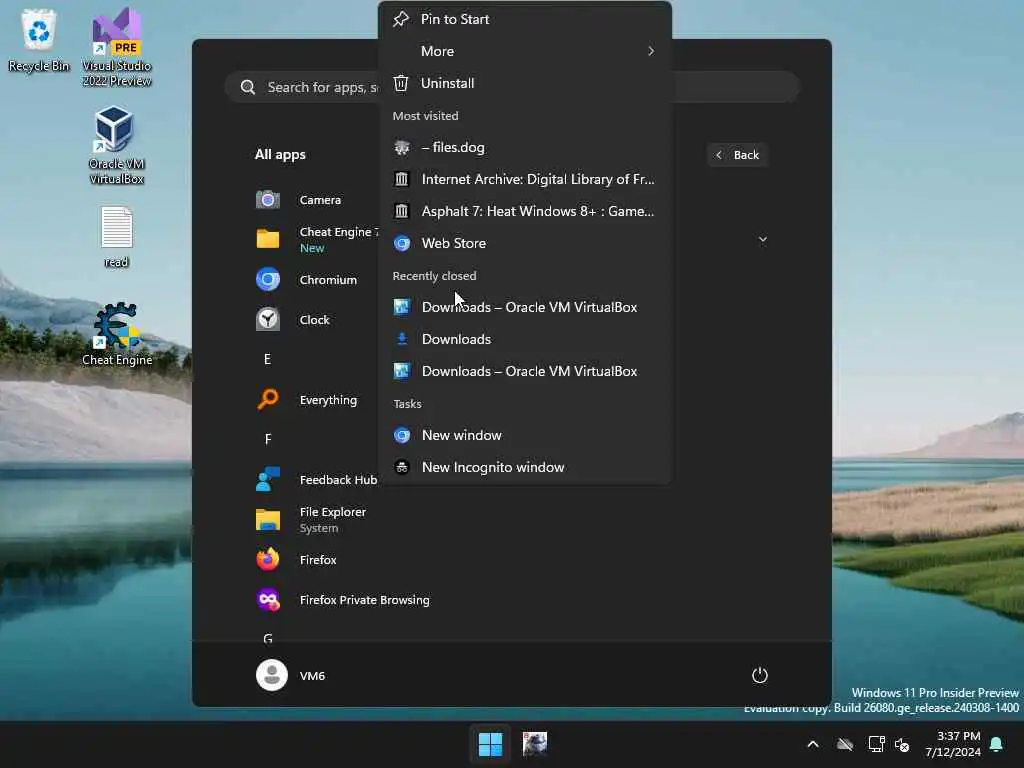1024x768 pixels.
Task: Open the muted volume tray icon
Action: pyautogui.click(x=902, y=744)
